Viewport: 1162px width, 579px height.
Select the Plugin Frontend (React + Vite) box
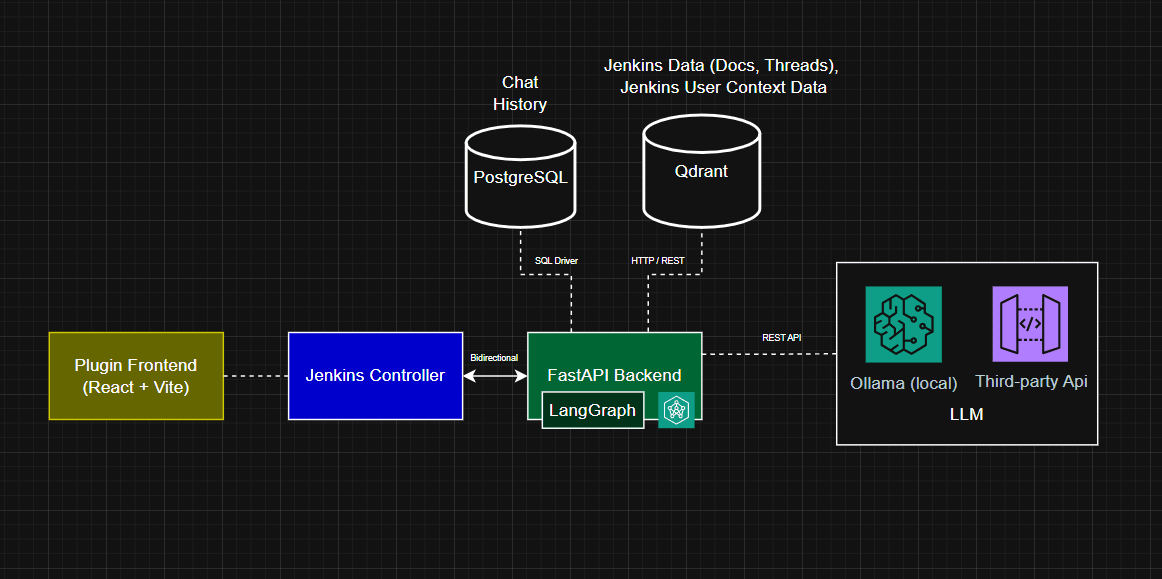click(136, 376)
